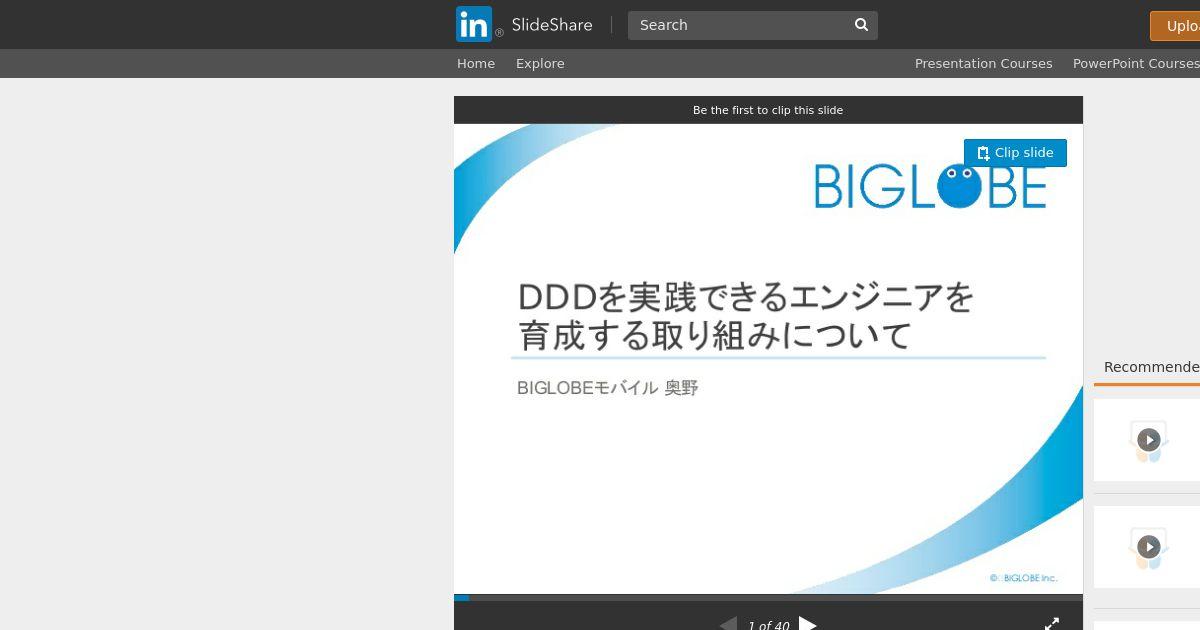Open PowerPoint Courses link

click(1136, 63)
